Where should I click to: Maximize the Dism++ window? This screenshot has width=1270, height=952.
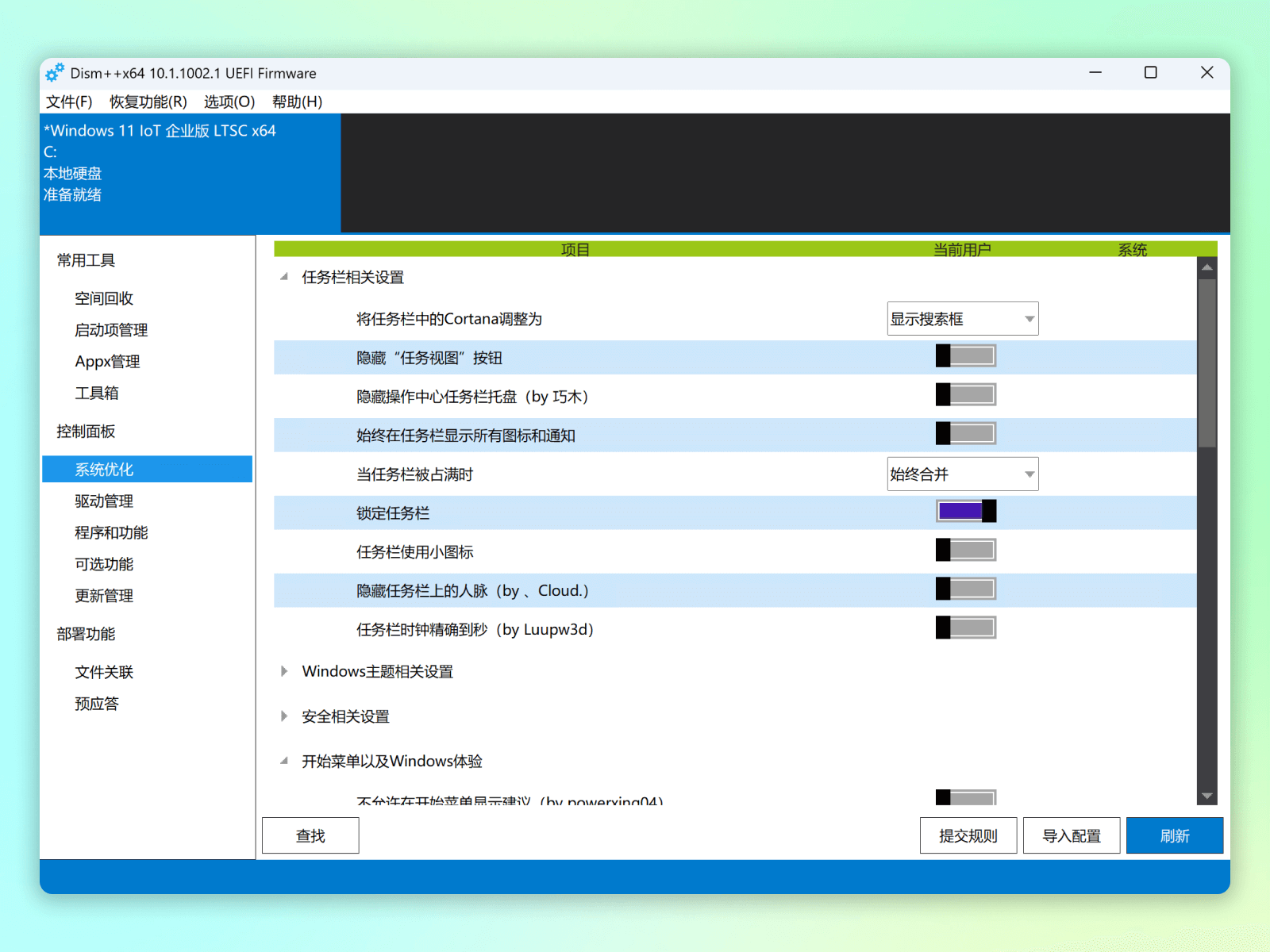[x=1150, y=73]
